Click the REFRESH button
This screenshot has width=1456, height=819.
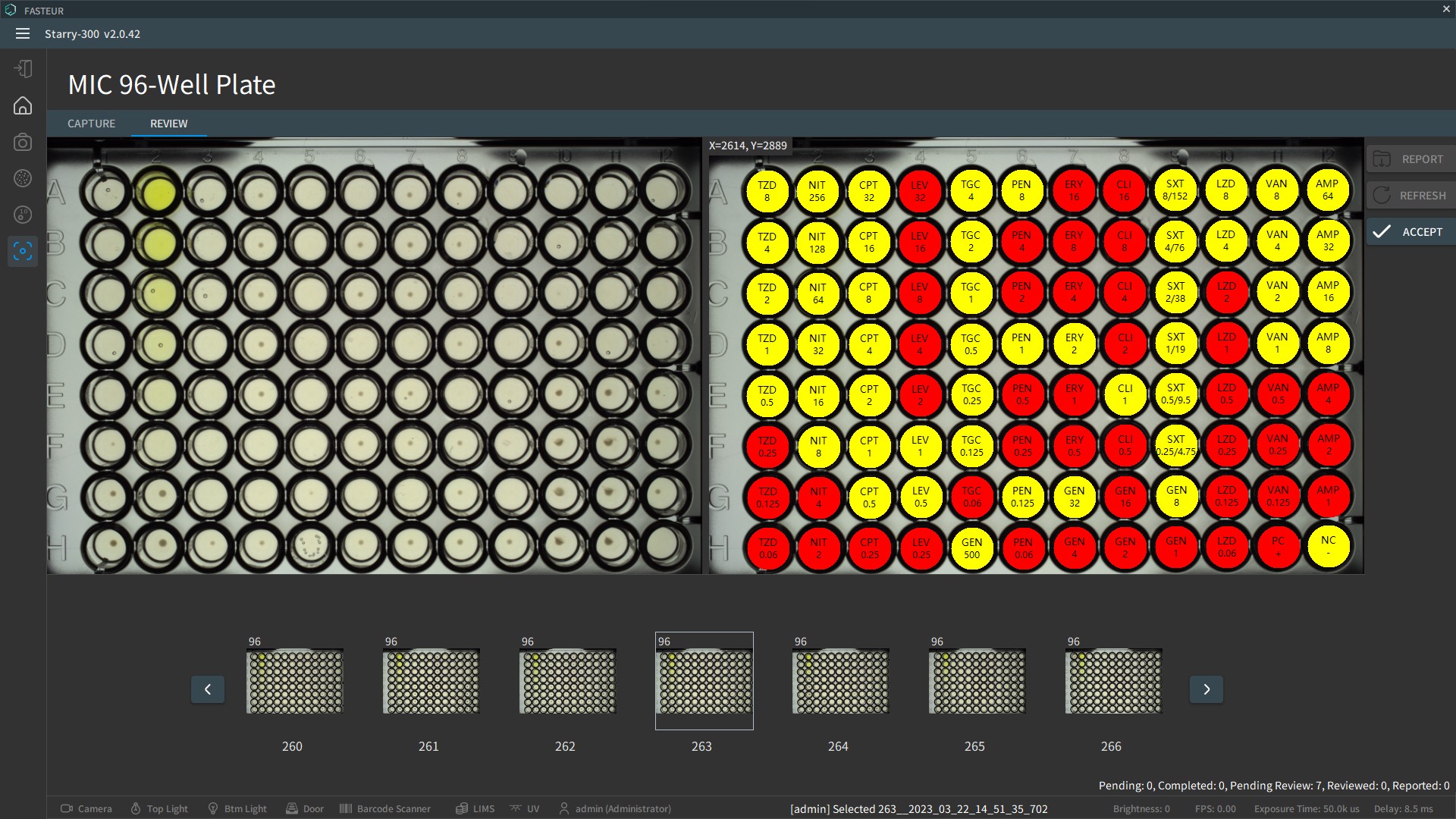pos(1410,196)
